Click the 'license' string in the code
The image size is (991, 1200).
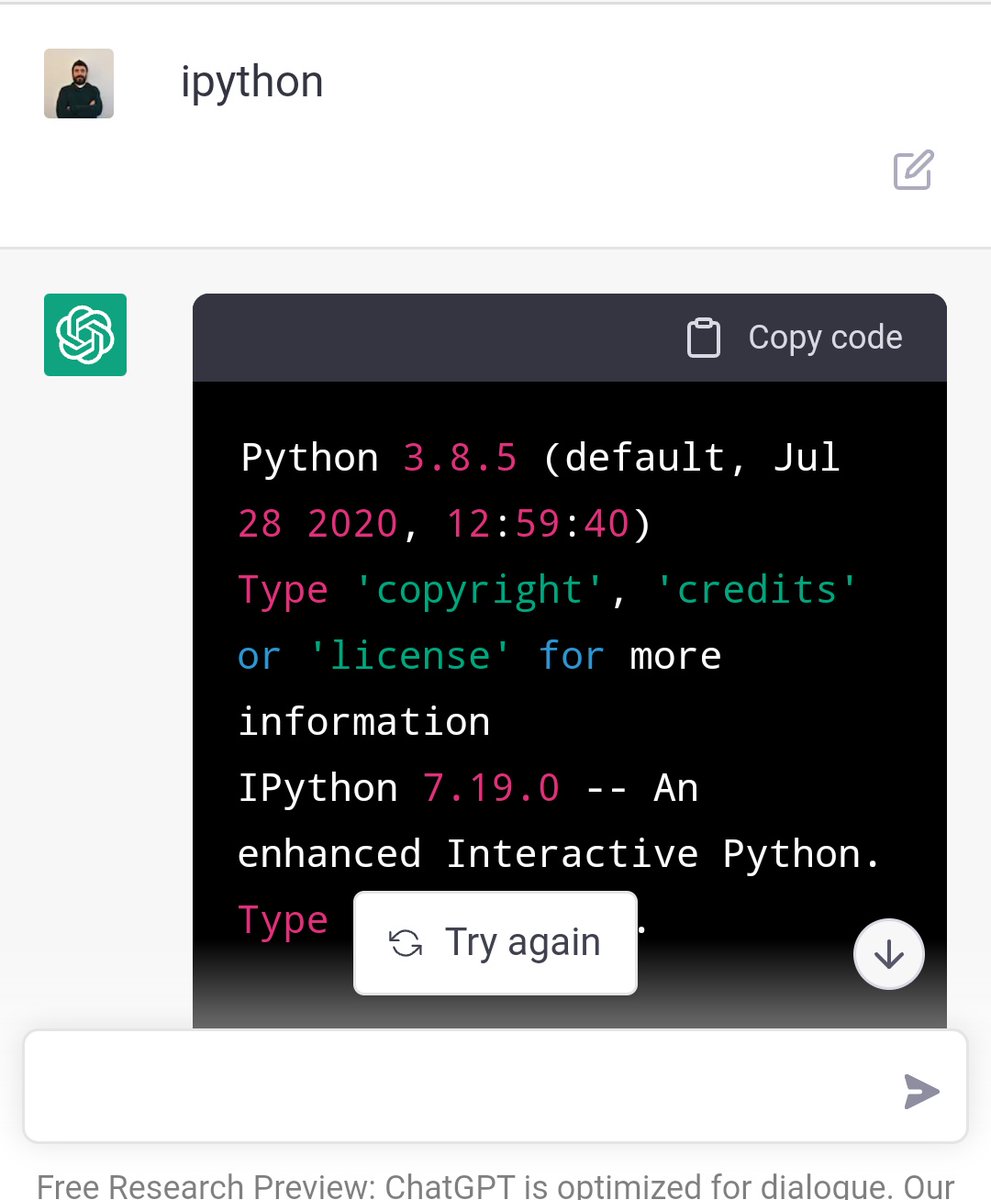(x=410, y=656)
